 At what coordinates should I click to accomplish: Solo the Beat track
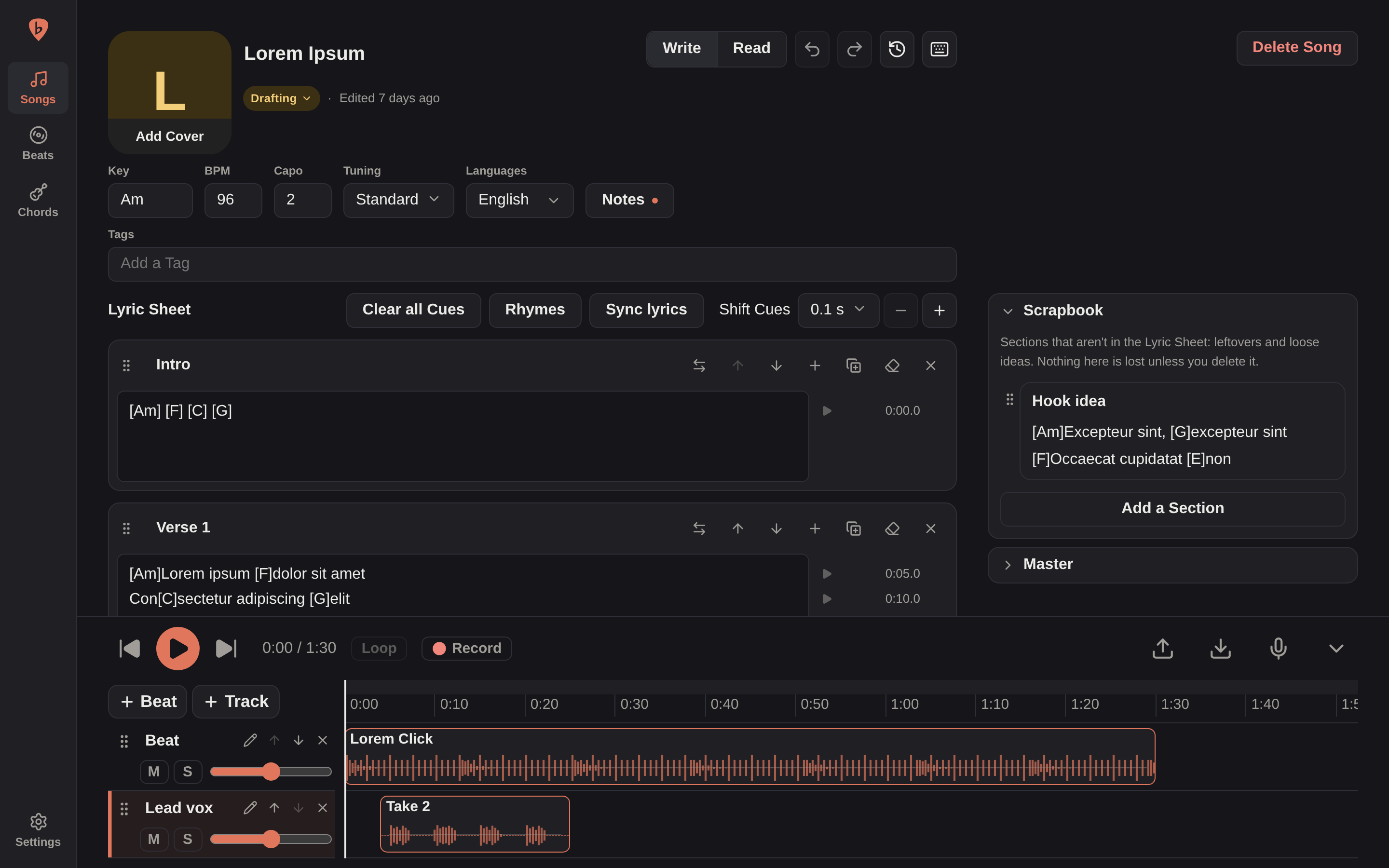[x=188, y=772]
